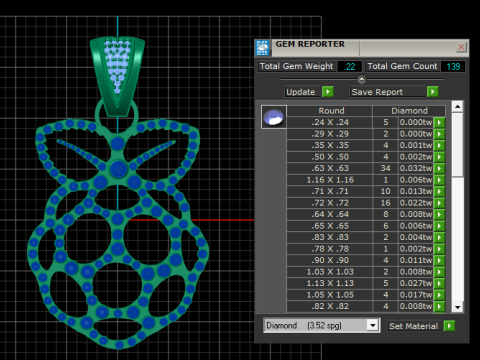Image resolution: width=480 pixels, height=360 pixels.
Task: Click green arrow on the .78 X .78 row
Action: tap(439, 249)
